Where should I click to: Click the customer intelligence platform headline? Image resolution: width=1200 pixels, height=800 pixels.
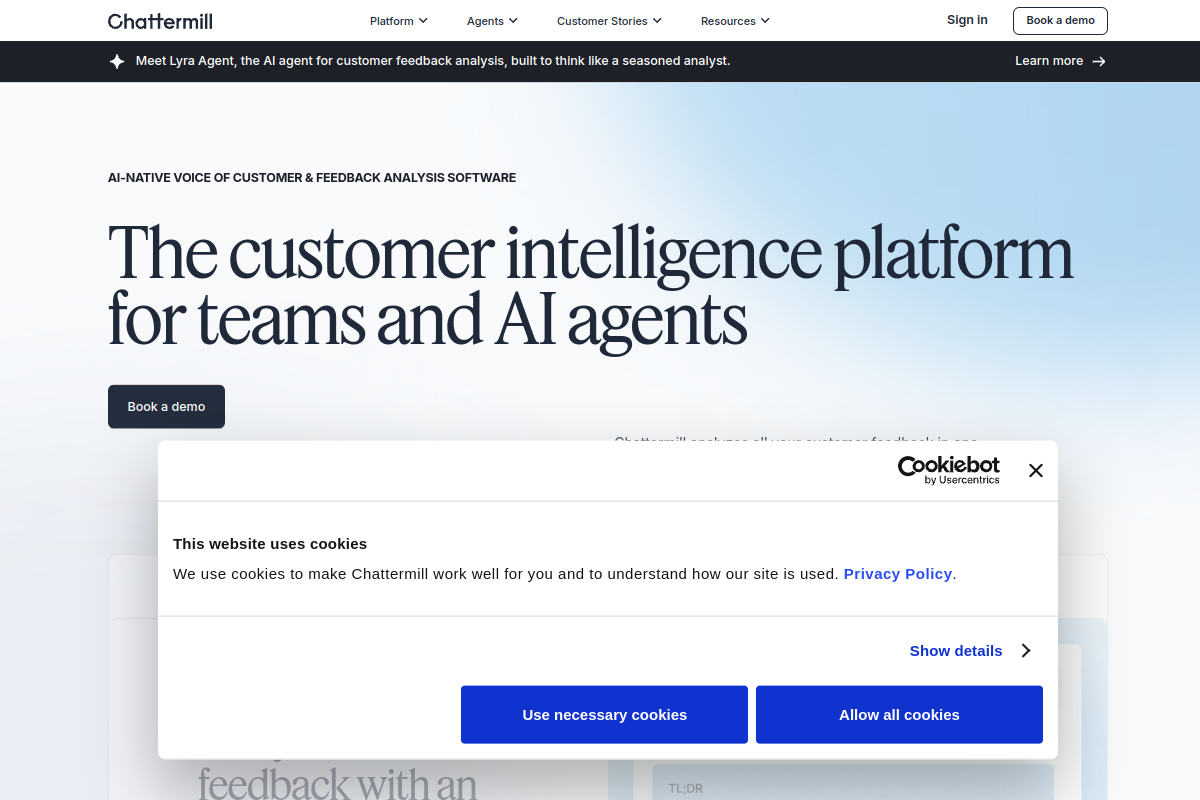590,286
